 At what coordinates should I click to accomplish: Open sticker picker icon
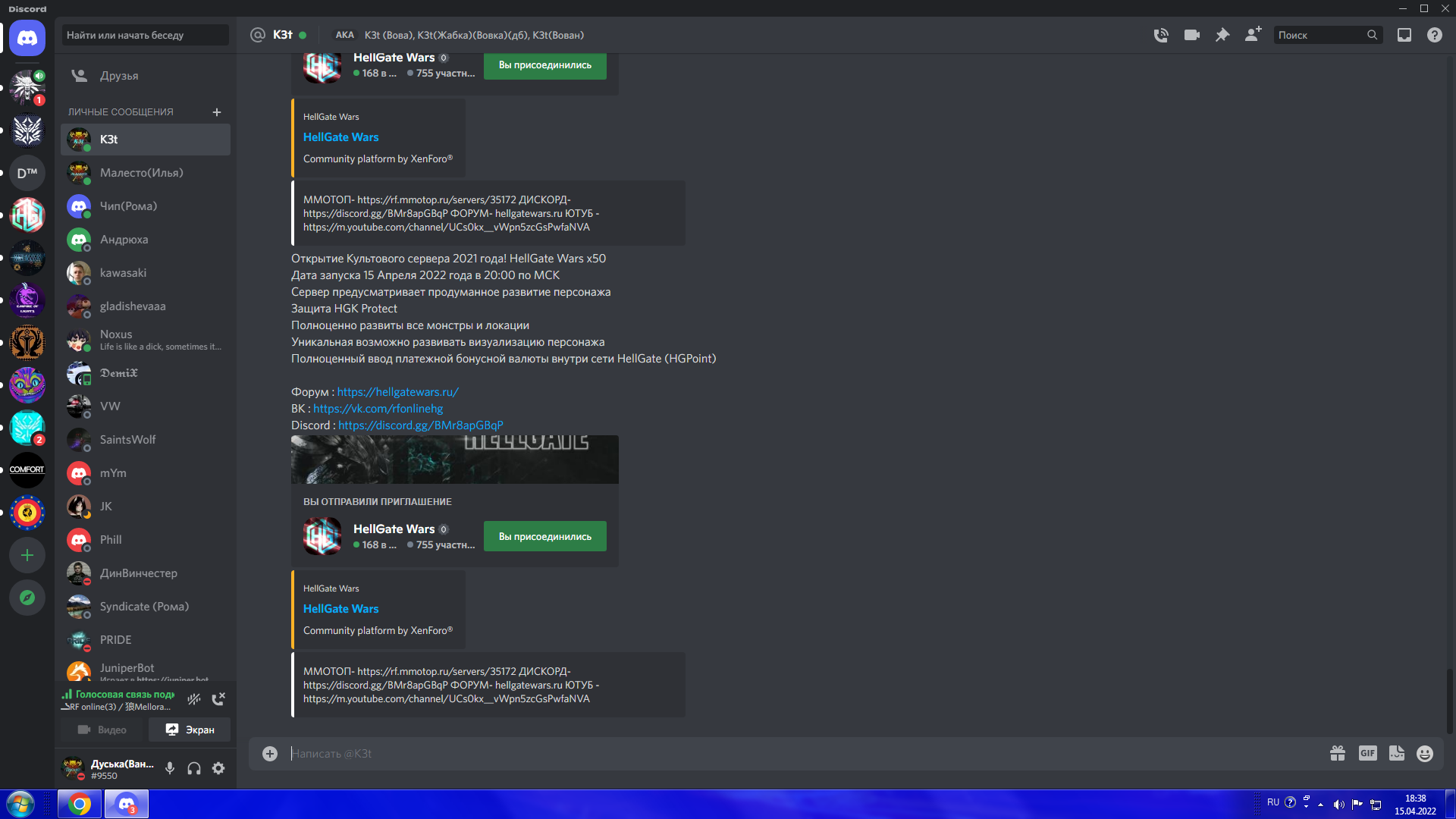pos(1397,753)
